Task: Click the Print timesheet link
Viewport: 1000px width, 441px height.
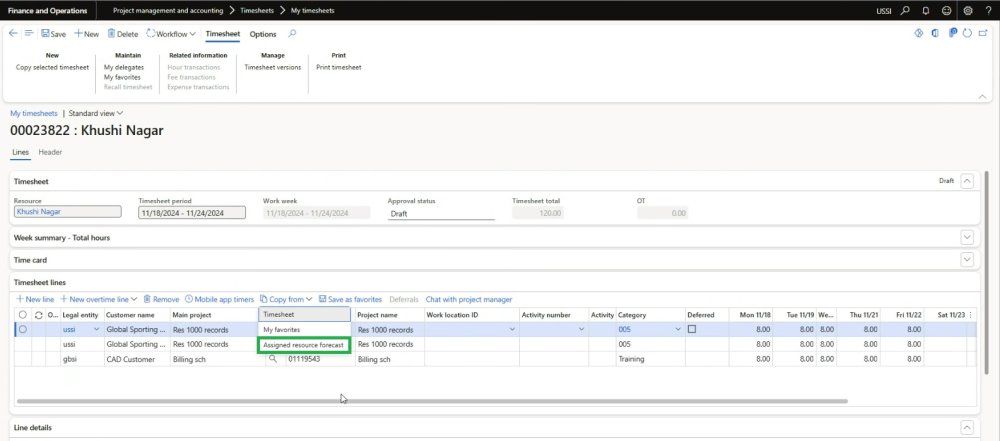Action: point(338,67)
